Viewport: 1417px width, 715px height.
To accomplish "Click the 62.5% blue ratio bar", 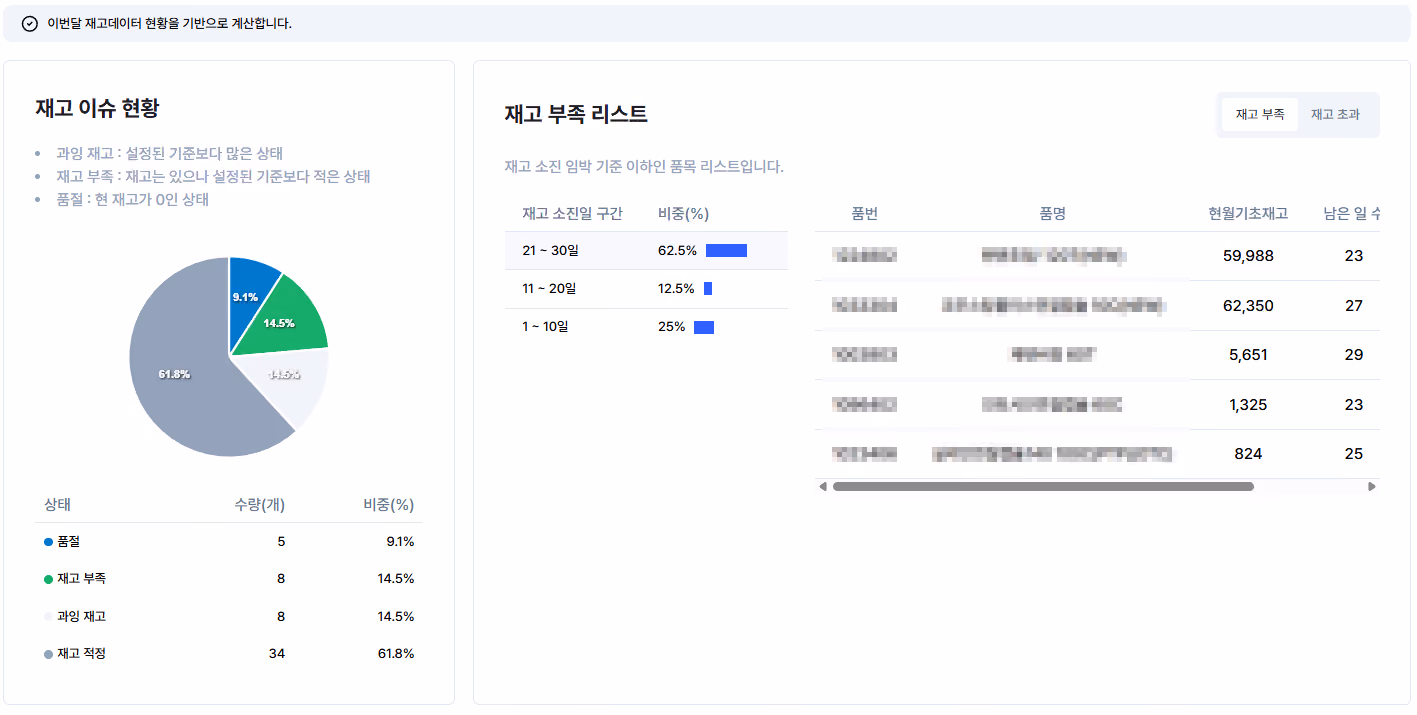I will pyautogui.click(x=726, y=251).
